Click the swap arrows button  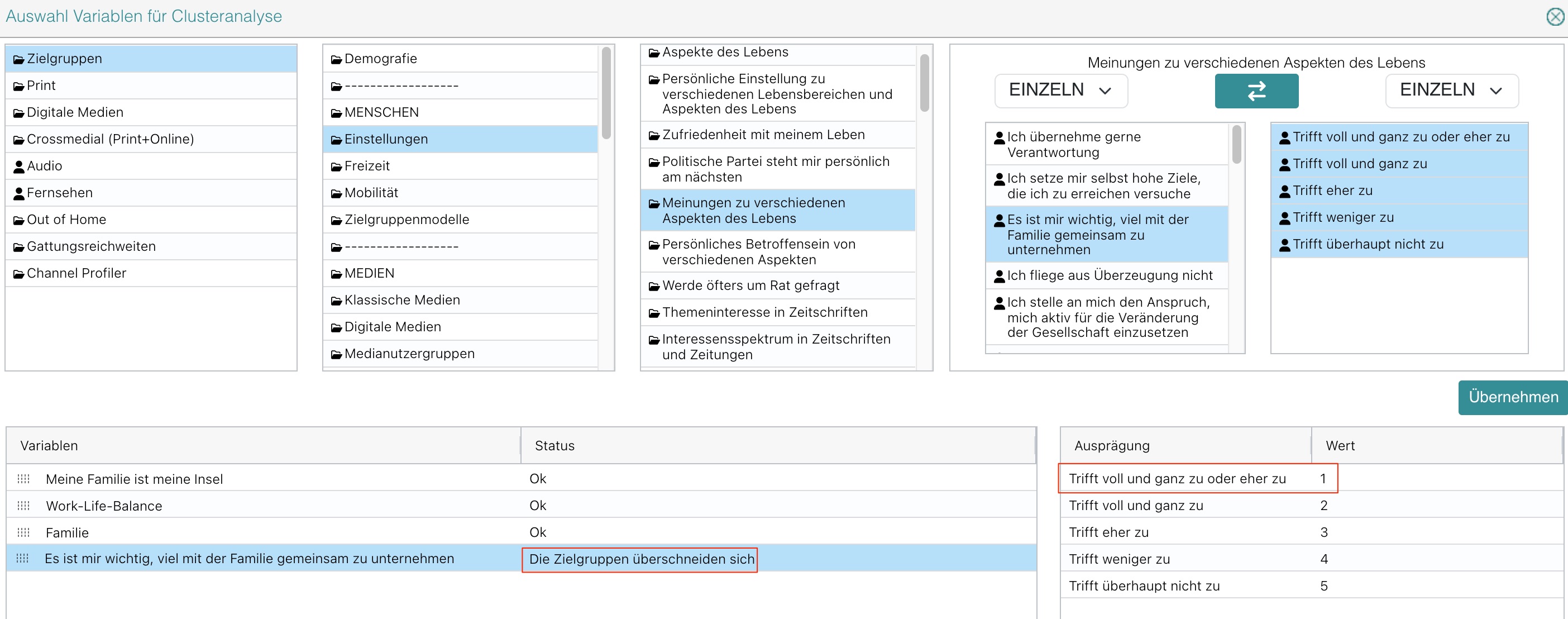[x=1256, y=91]
